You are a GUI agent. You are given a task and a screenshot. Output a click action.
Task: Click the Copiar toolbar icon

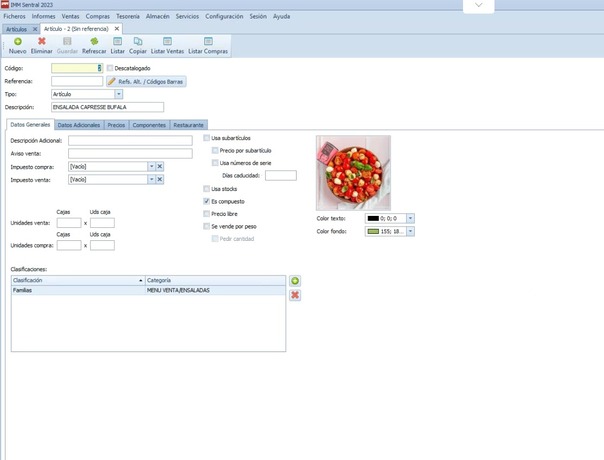138,42
